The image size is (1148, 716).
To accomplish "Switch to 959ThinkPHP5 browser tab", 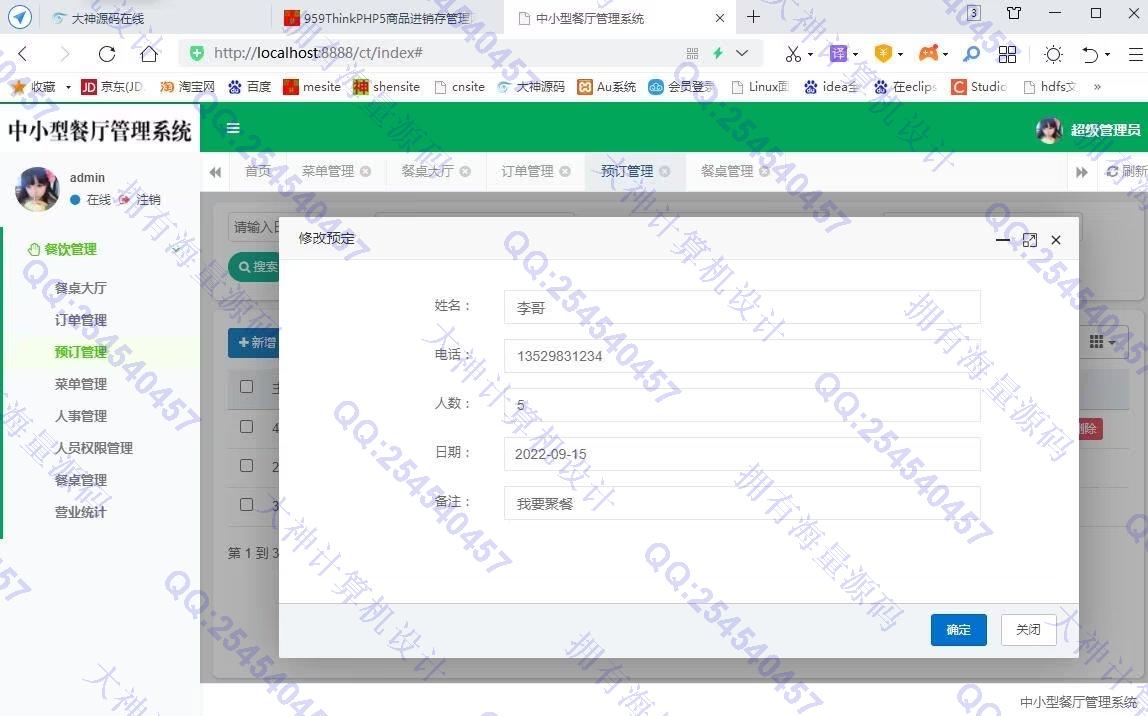I will click(x=386, y=18).
